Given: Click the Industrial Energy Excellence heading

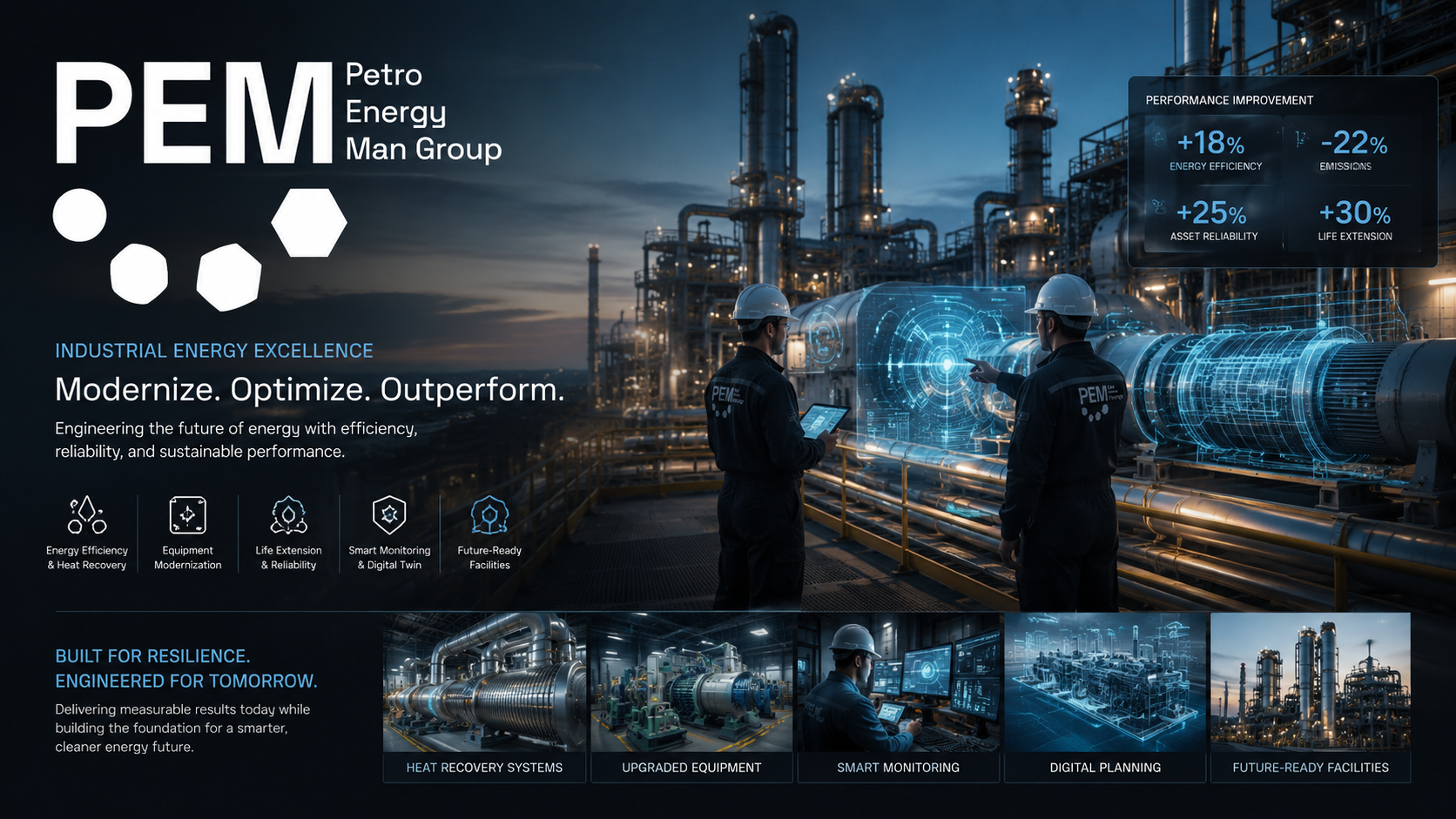Looking at the screenshot, I should 214,351.
